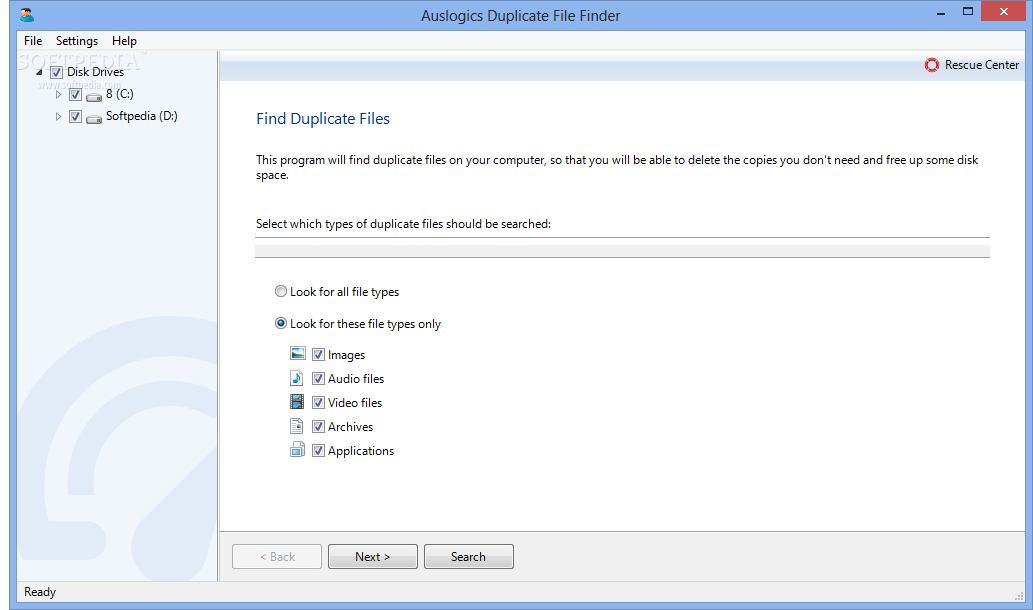Open the Help menu
This screenshot has height=610, width=1033.
click(x=124, y=41)
